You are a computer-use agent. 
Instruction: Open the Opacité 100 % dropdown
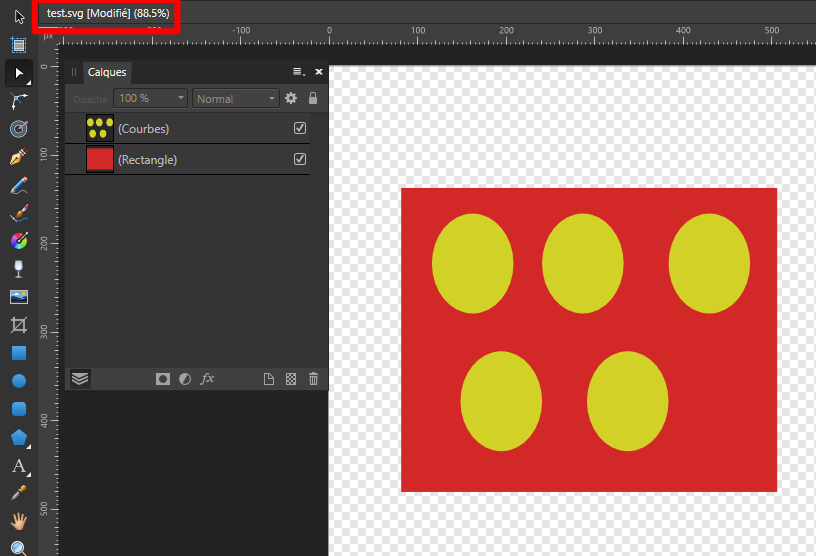click(x=150, y=98)
